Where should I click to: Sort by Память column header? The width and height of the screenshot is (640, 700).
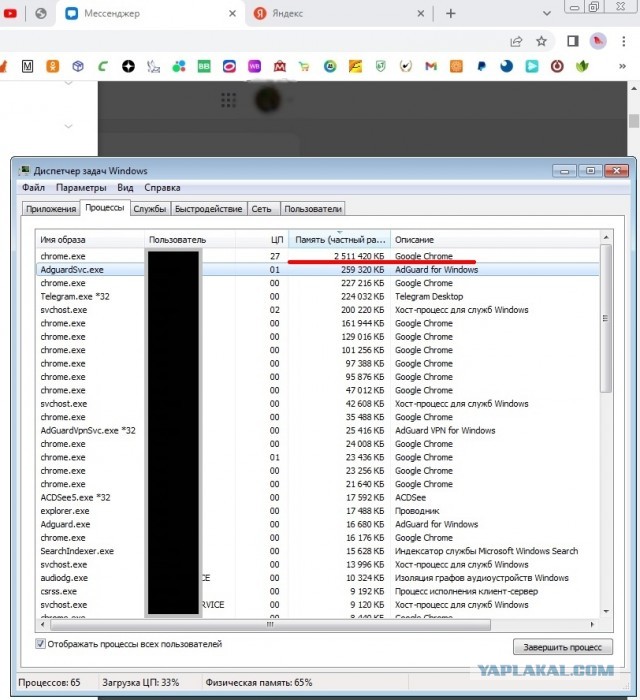click(x=340, y=240)
